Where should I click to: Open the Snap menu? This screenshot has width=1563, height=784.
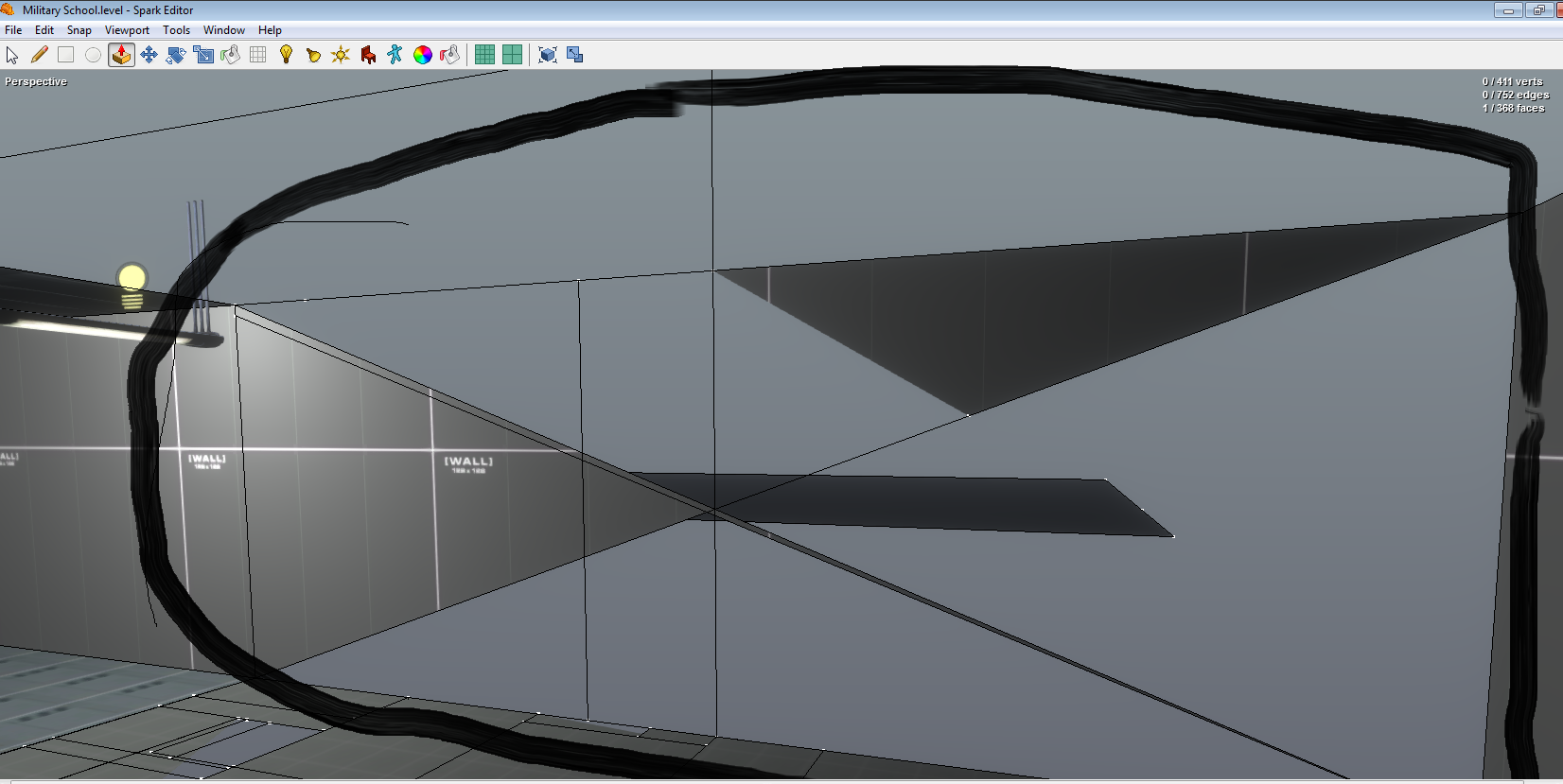click(x=79, y=30)
